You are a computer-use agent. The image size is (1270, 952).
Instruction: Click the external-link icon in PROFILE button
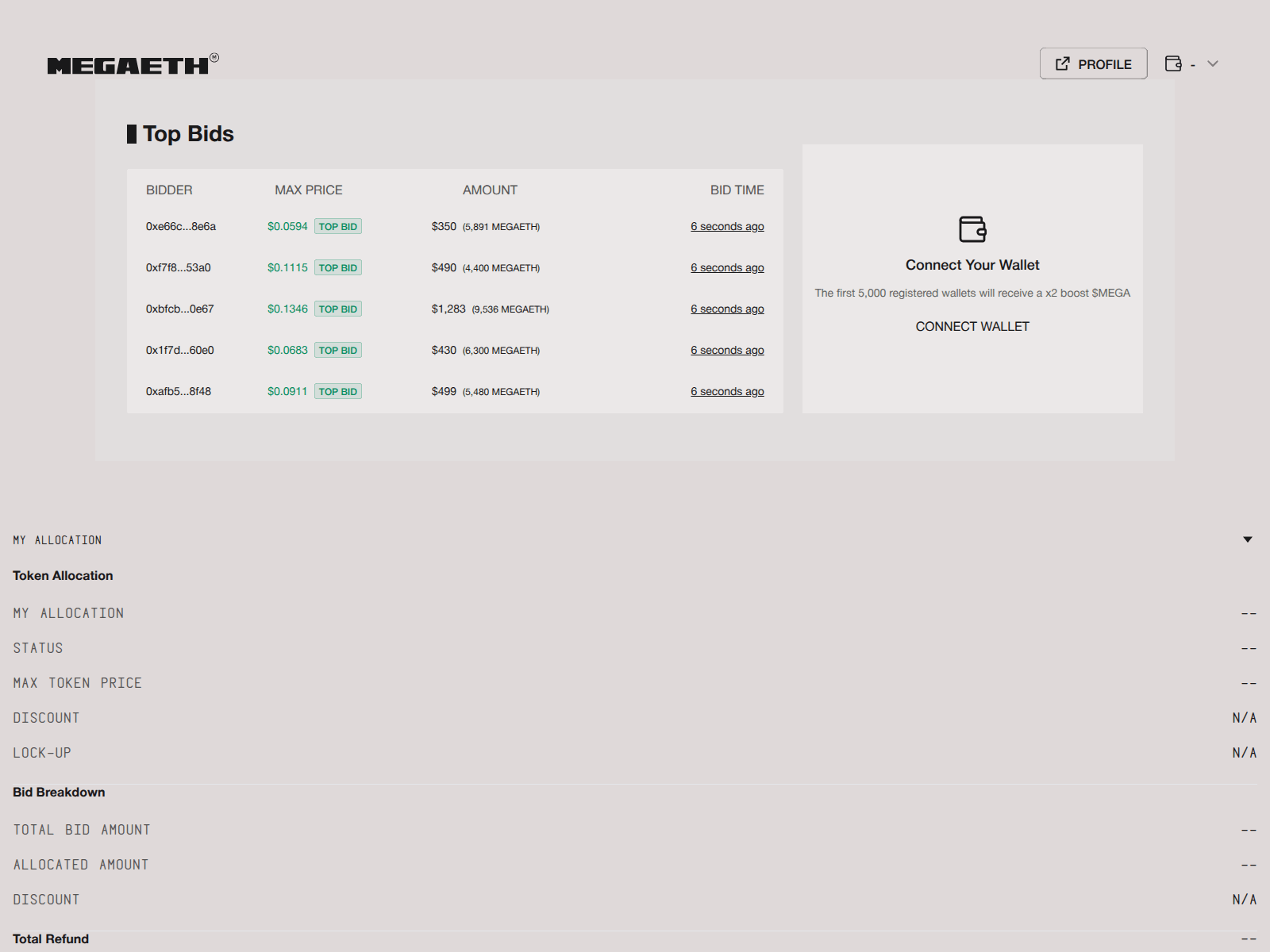click(x=1062, y=63)
